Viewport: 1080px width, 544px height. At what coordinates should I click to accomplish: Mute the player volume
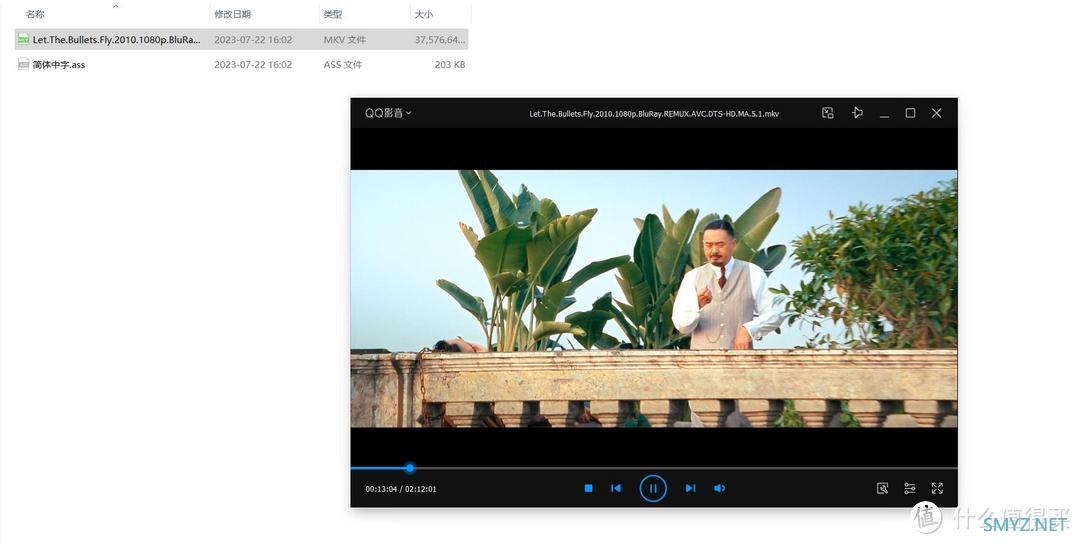pos(719,488)
